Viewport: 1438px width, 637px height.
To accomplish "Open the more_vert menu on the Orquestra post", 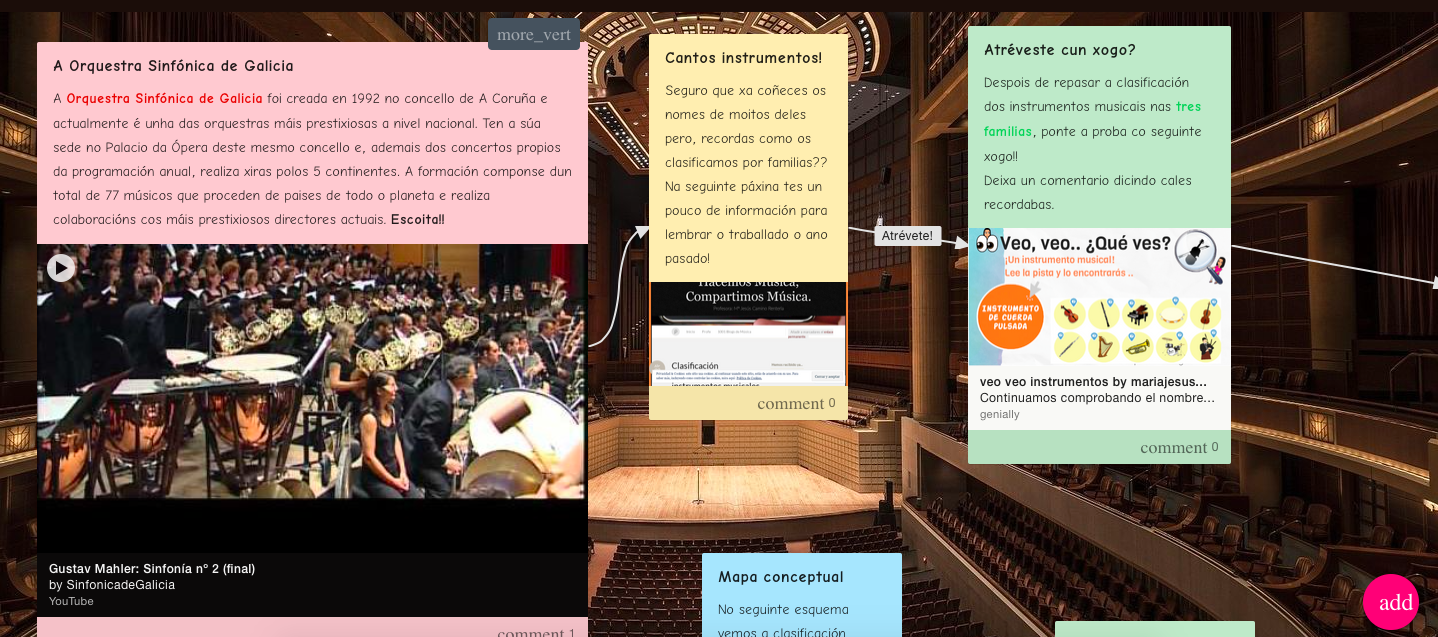I will [534, 34].
